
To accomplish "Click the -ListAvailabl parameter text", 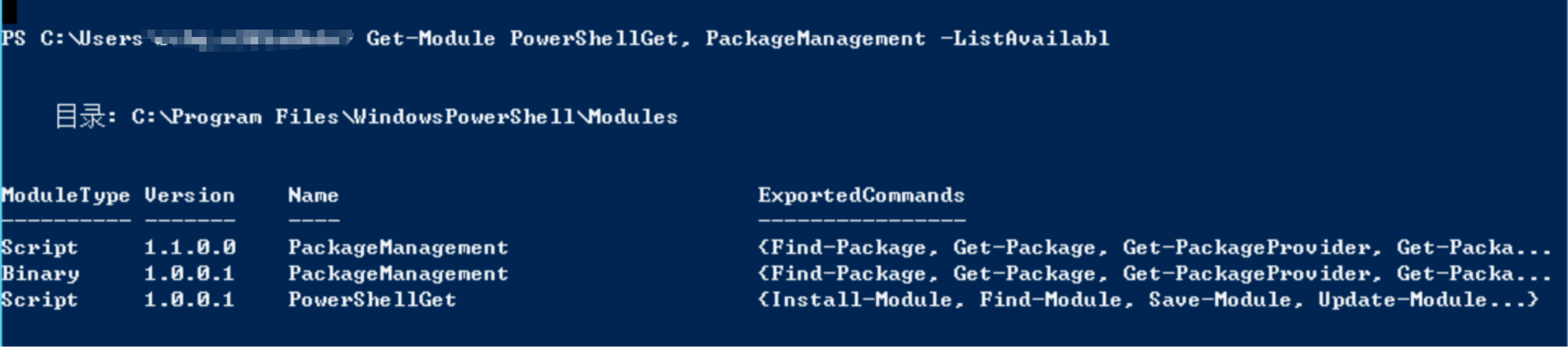I will pos(1025,39).
